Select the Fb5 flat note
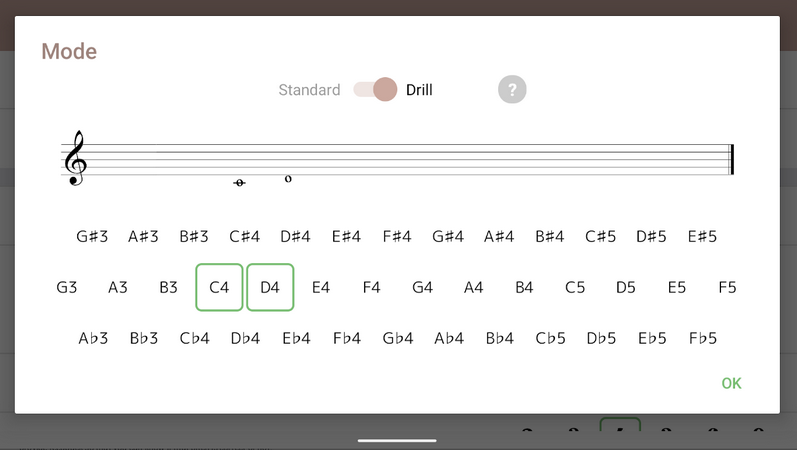 tap(703, 338)
